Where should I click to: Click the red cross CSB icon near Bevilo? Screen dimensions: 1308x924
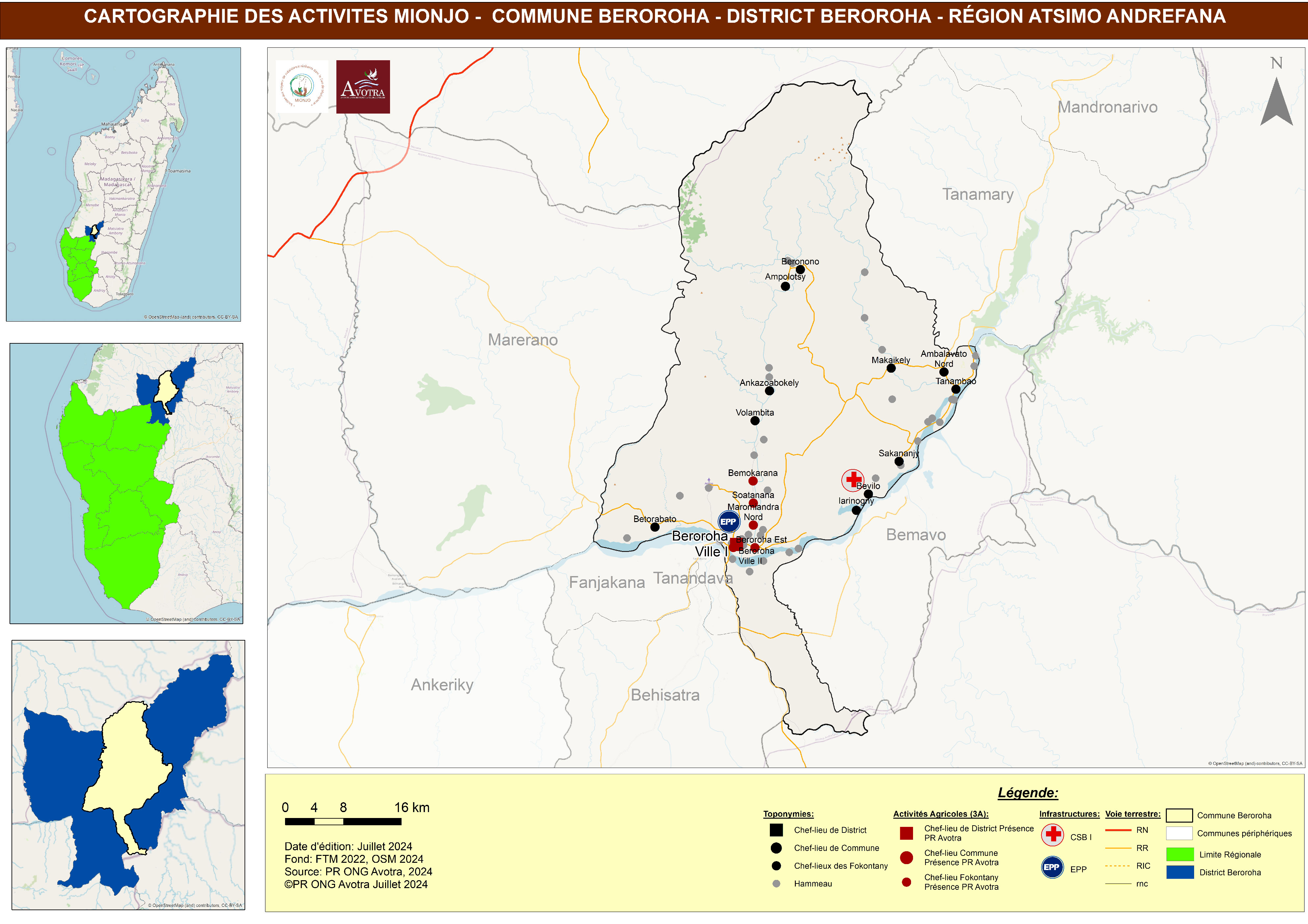pos(853,480)
